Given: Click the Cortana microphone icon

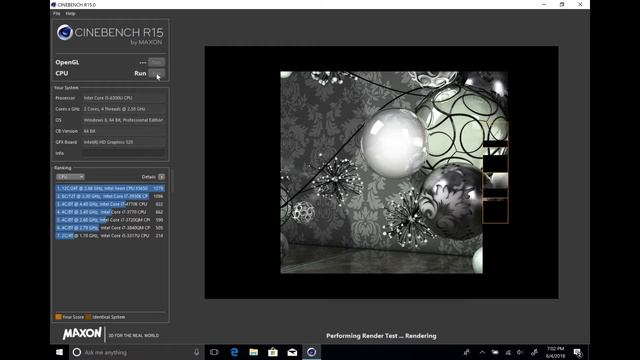Looking at the screenshot, I should (197, 352).
